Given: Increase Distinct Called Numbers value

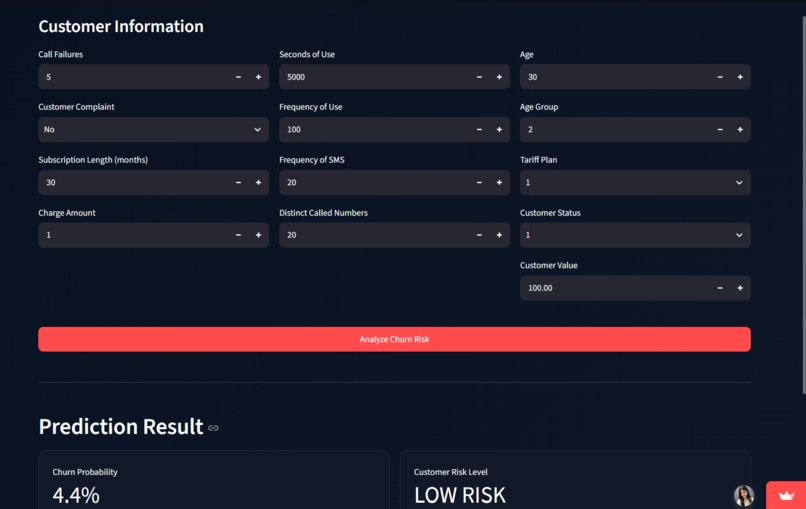Looking at the screenshot, I should coord(499,235).
